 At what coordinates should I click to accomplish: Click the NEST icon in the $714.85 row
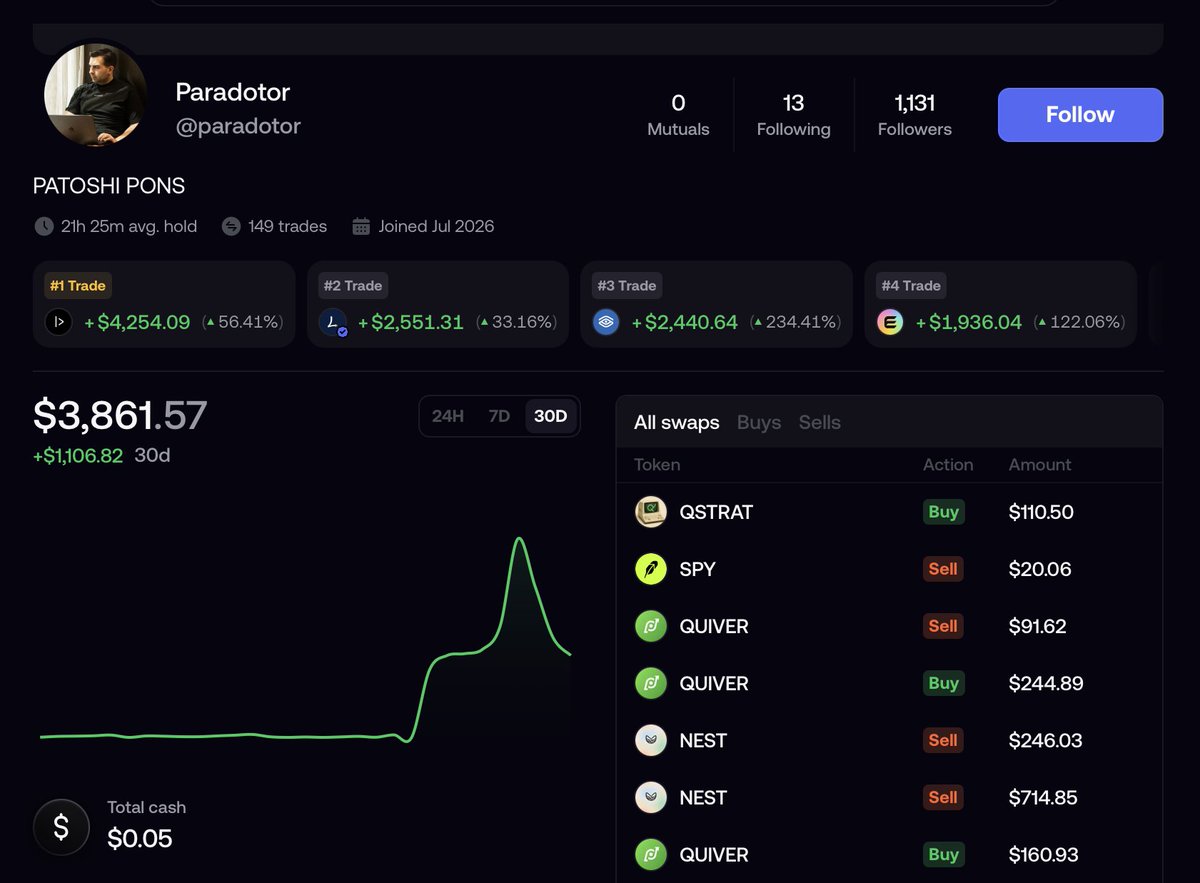(651, 797)
